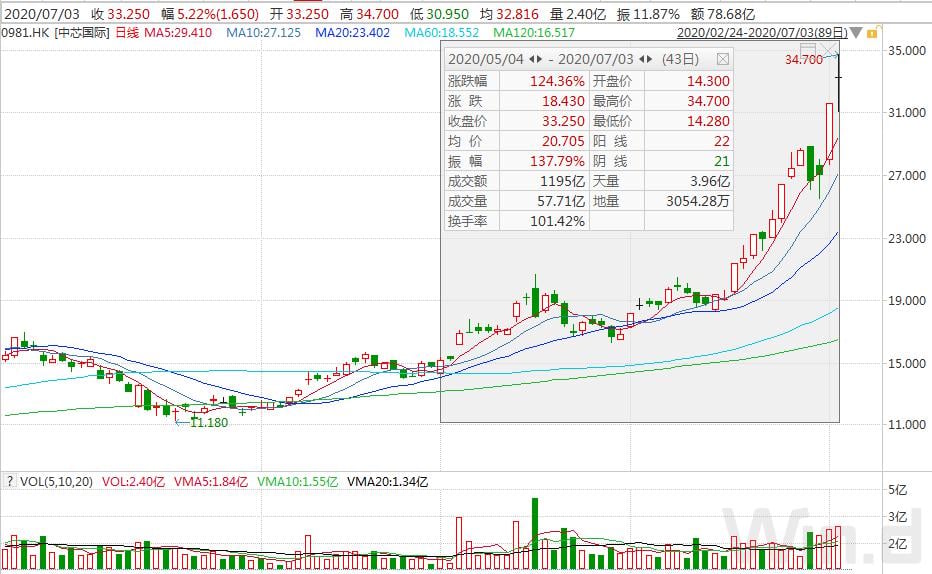Click the MA20:23.402 indicator label
This screenshot has width=932, height=574.
pos(352,33)
